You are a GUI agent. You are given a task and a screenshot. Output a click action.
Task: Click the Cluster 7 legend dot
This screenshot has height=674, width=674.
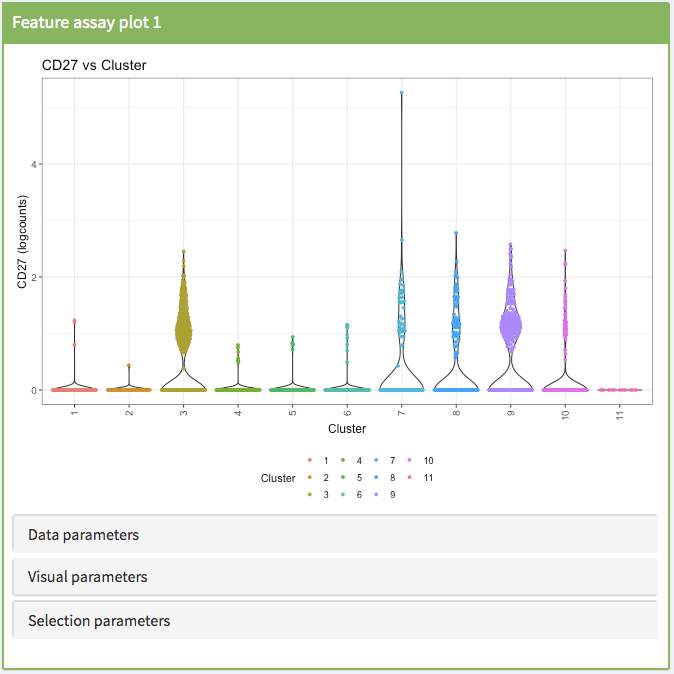tap(377, 460)
